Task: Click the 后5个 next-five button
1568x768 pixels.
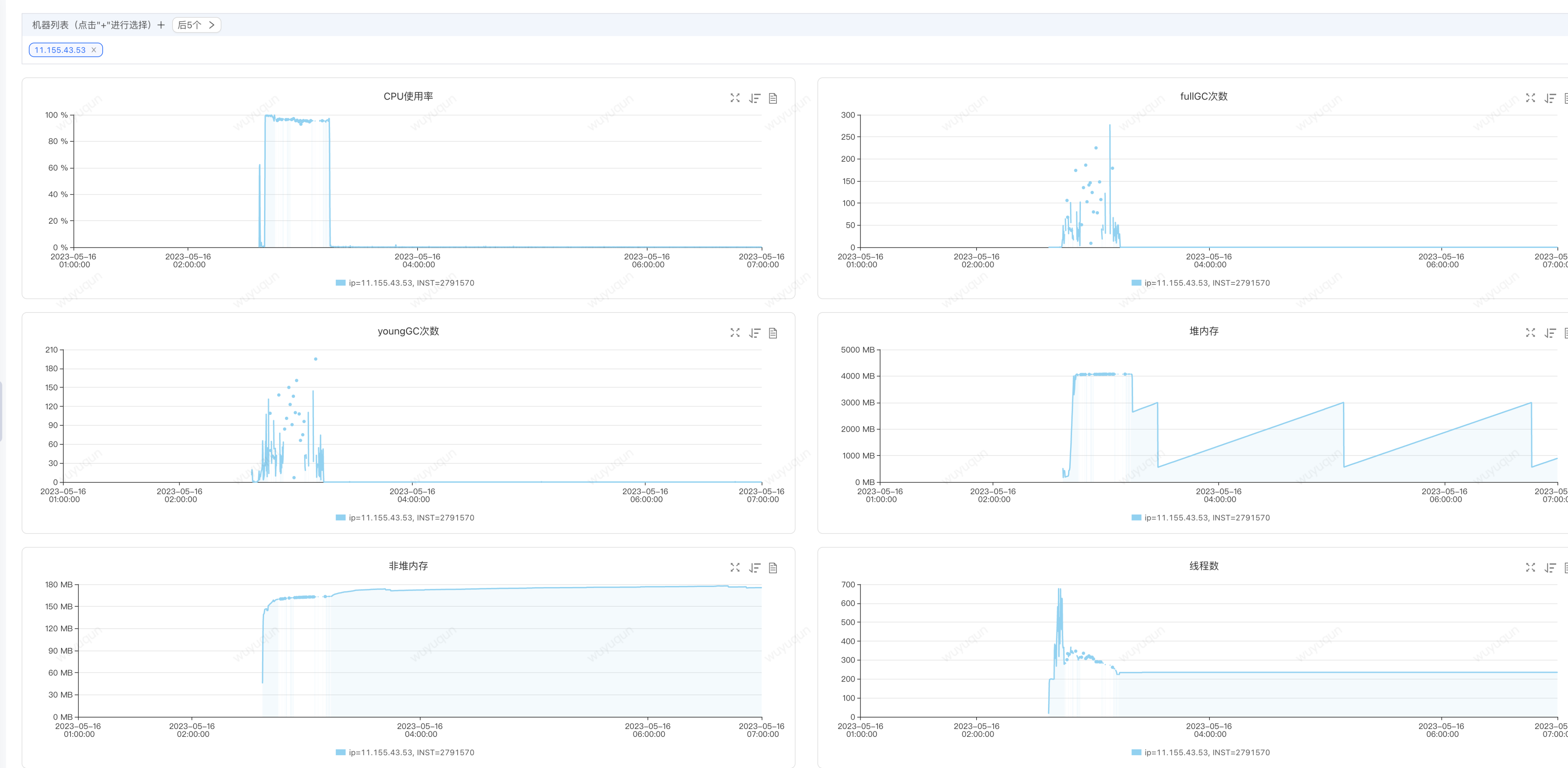Action: 196,25
